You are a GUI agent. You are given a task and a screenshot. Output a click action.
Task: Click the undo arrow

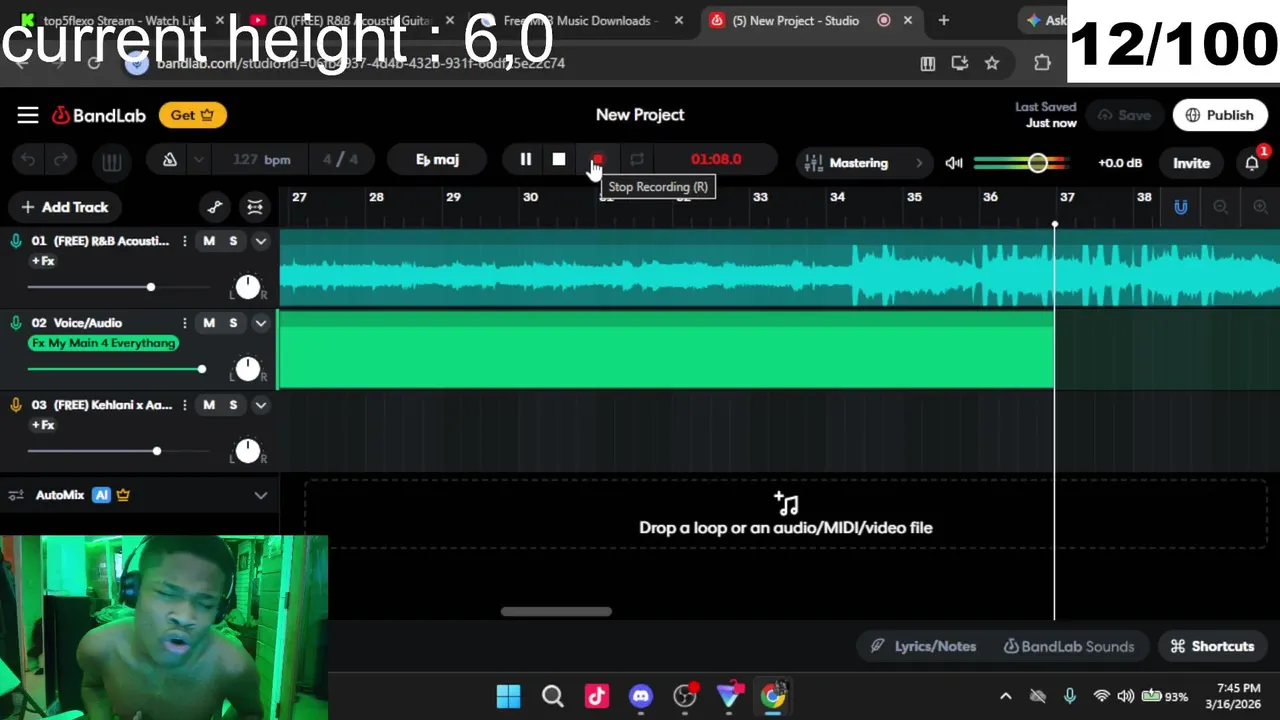click(x=28, y=160)
